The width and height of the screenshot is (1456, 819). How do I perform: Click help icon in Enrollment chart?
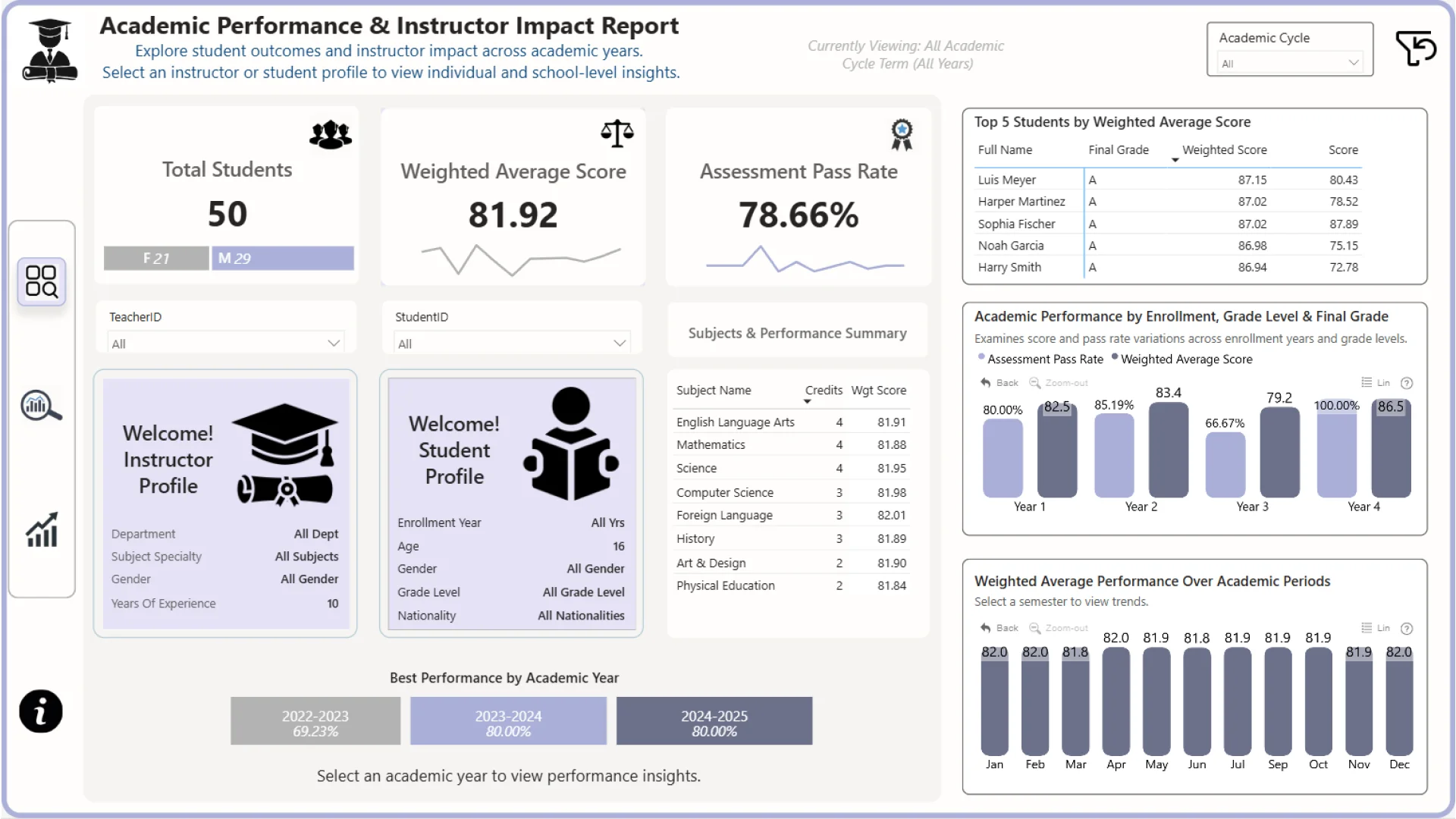point(1407,383)
